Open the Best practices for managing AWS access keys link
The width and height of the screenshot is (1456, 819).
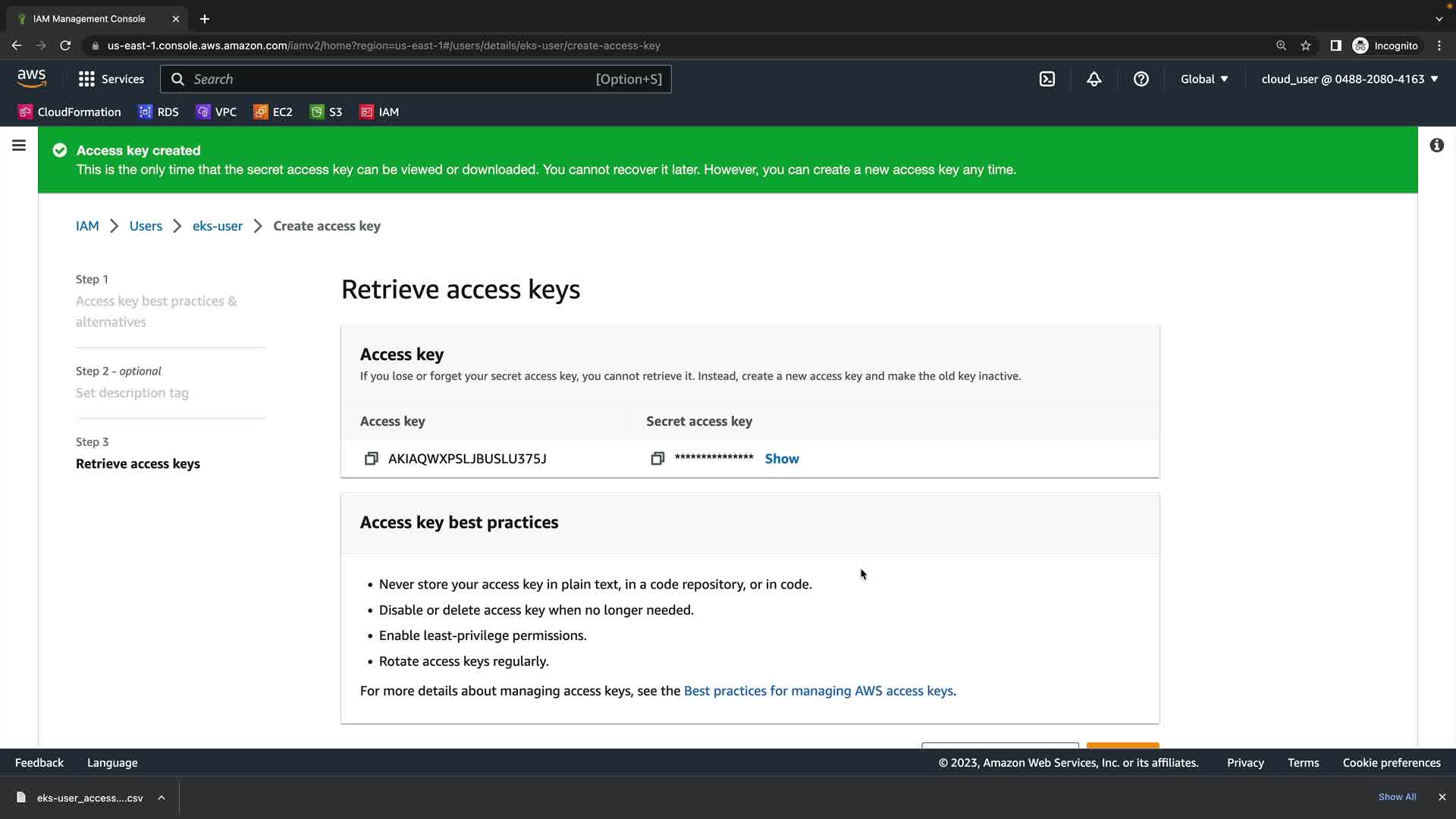tap(818, 691)
